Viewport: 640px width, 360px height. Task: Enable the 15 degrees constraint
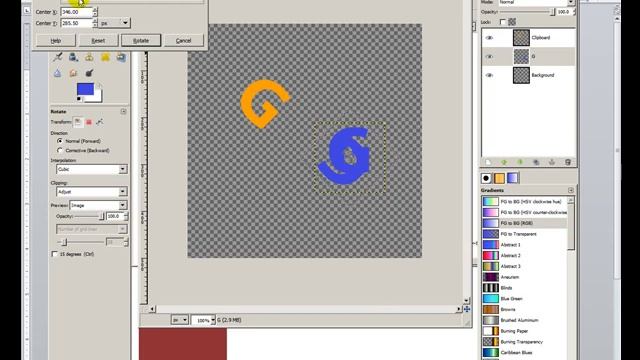coord(54,254)
